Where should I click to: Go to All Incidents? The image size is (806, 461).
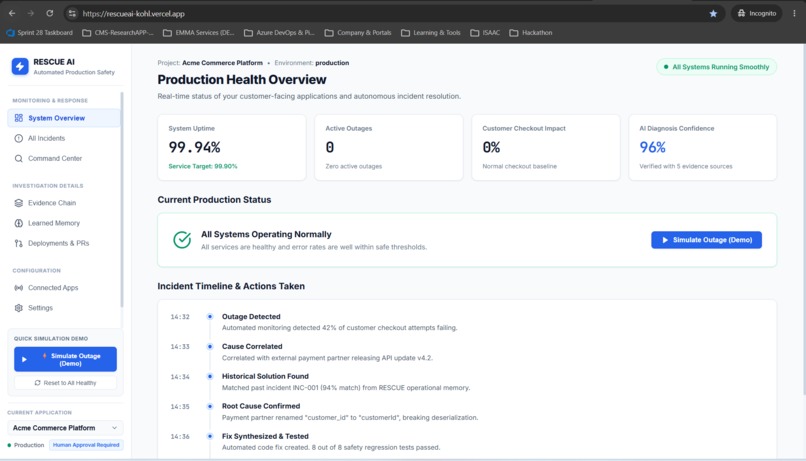(x=64, y=138)
